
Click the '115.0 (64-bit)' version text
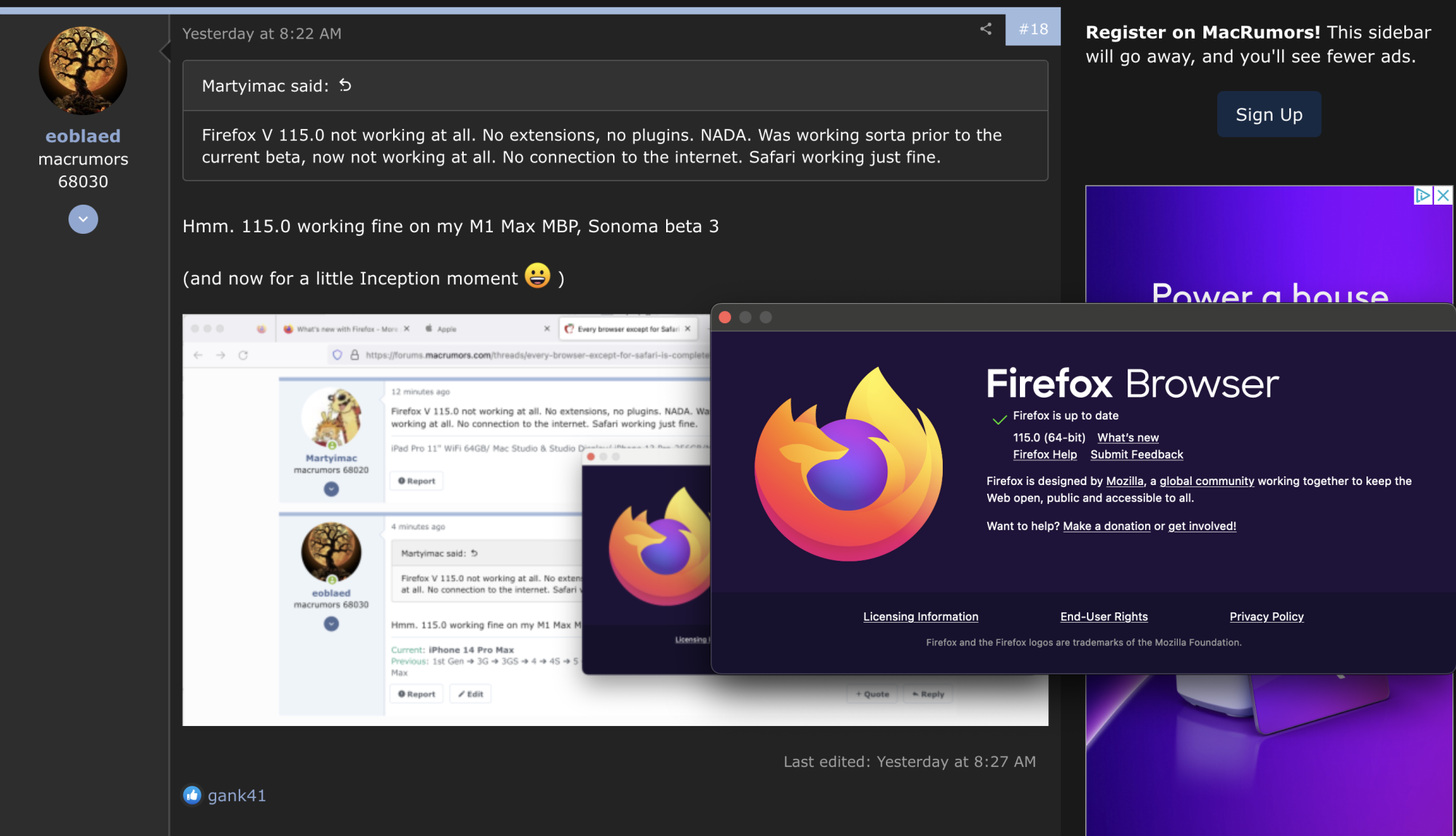pos(1049,438)
